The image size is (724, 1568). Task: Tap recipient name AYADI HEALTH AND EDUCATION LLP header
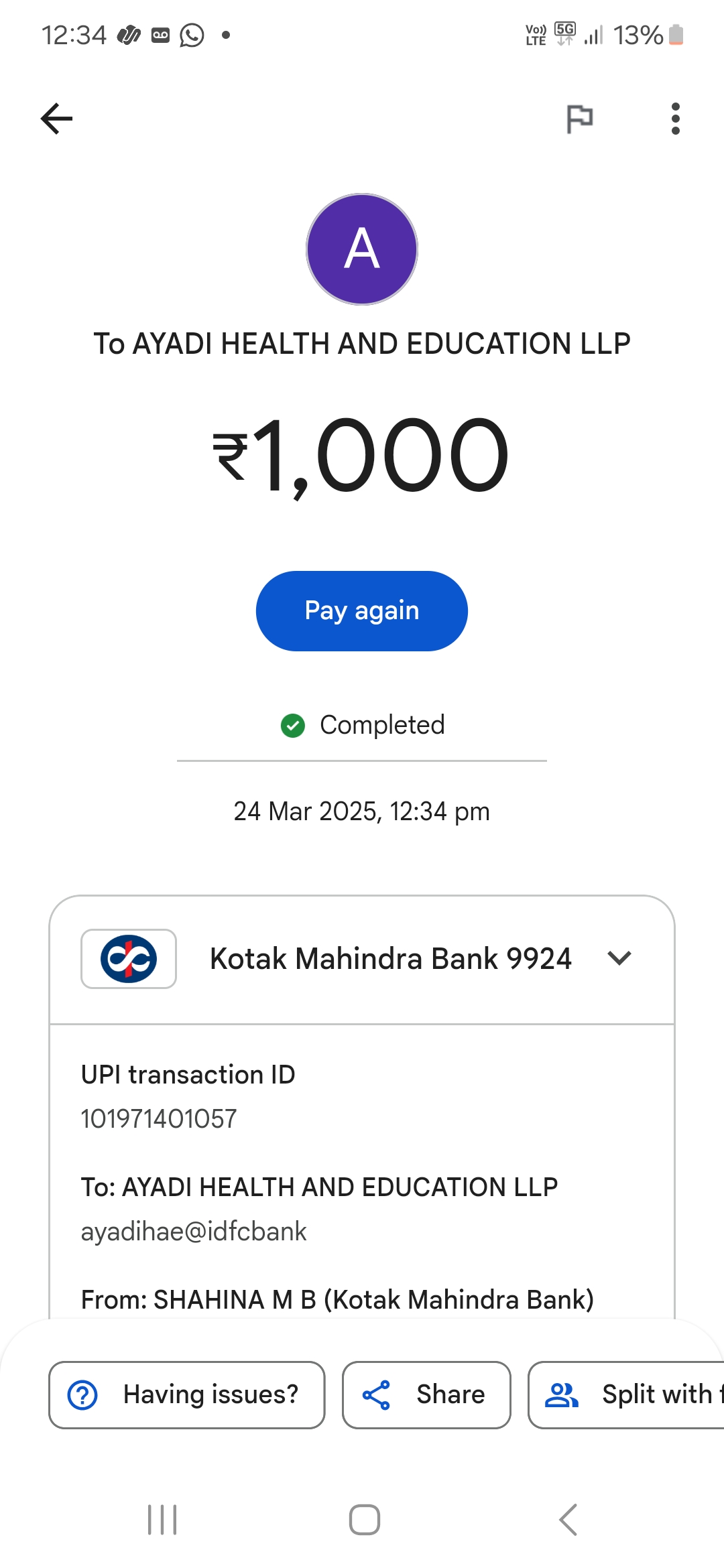pos(362,344)
